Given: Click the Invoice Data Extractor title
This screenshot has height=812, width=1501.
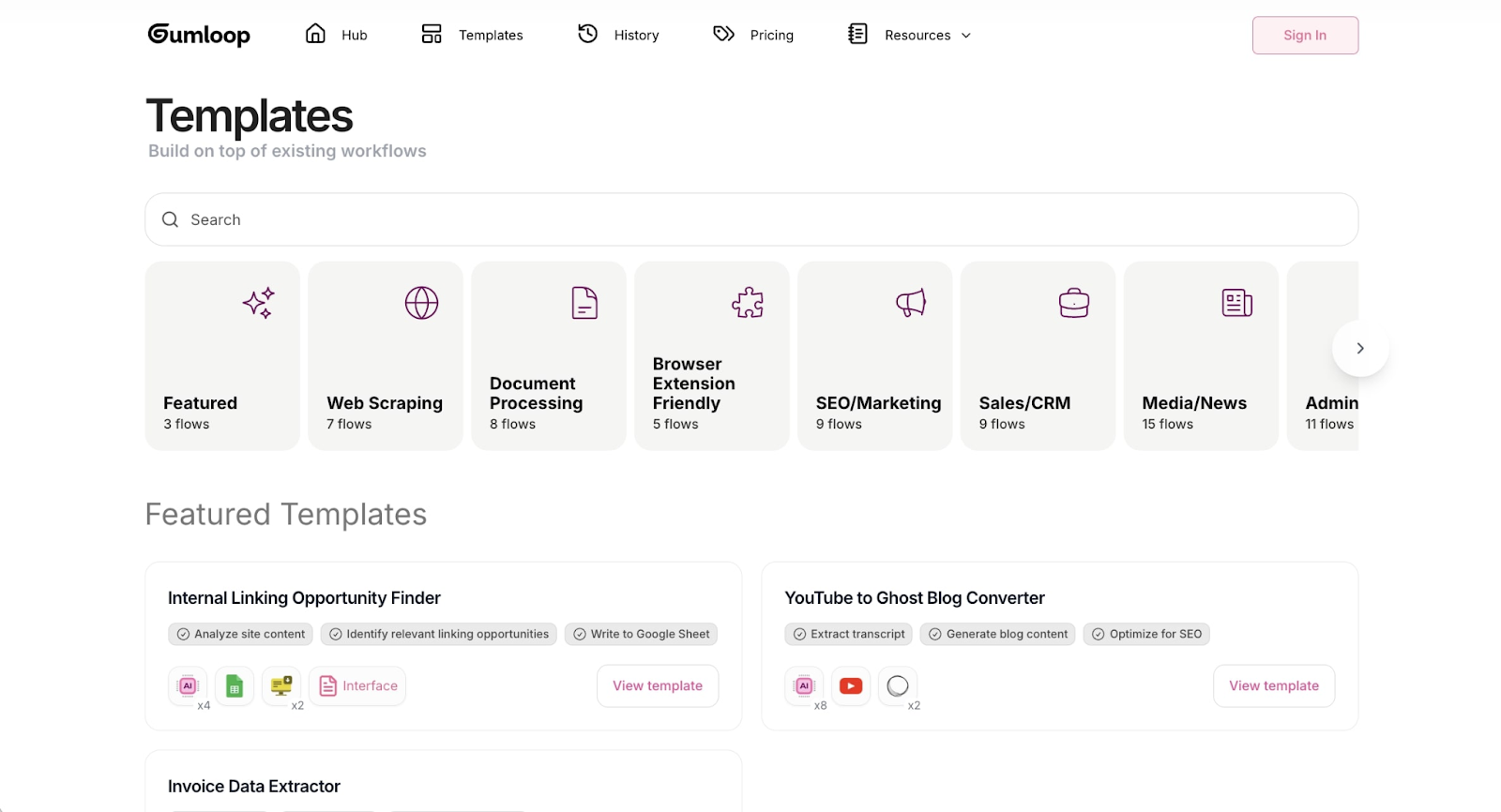Looking at the screenshot, I should [x=253, y=787].
